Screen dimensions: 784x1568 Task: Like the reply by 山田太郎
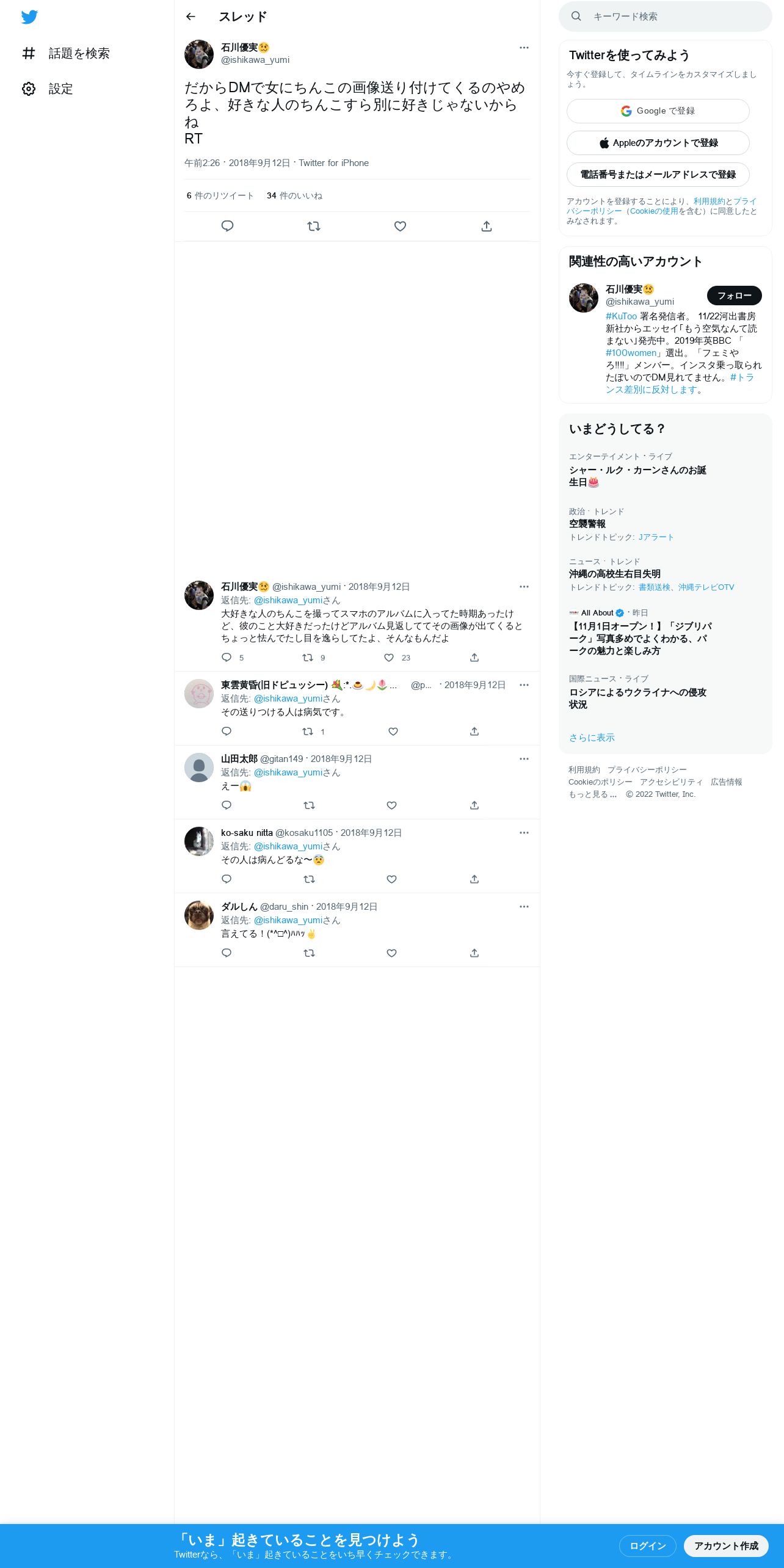[x=392, y=805]
